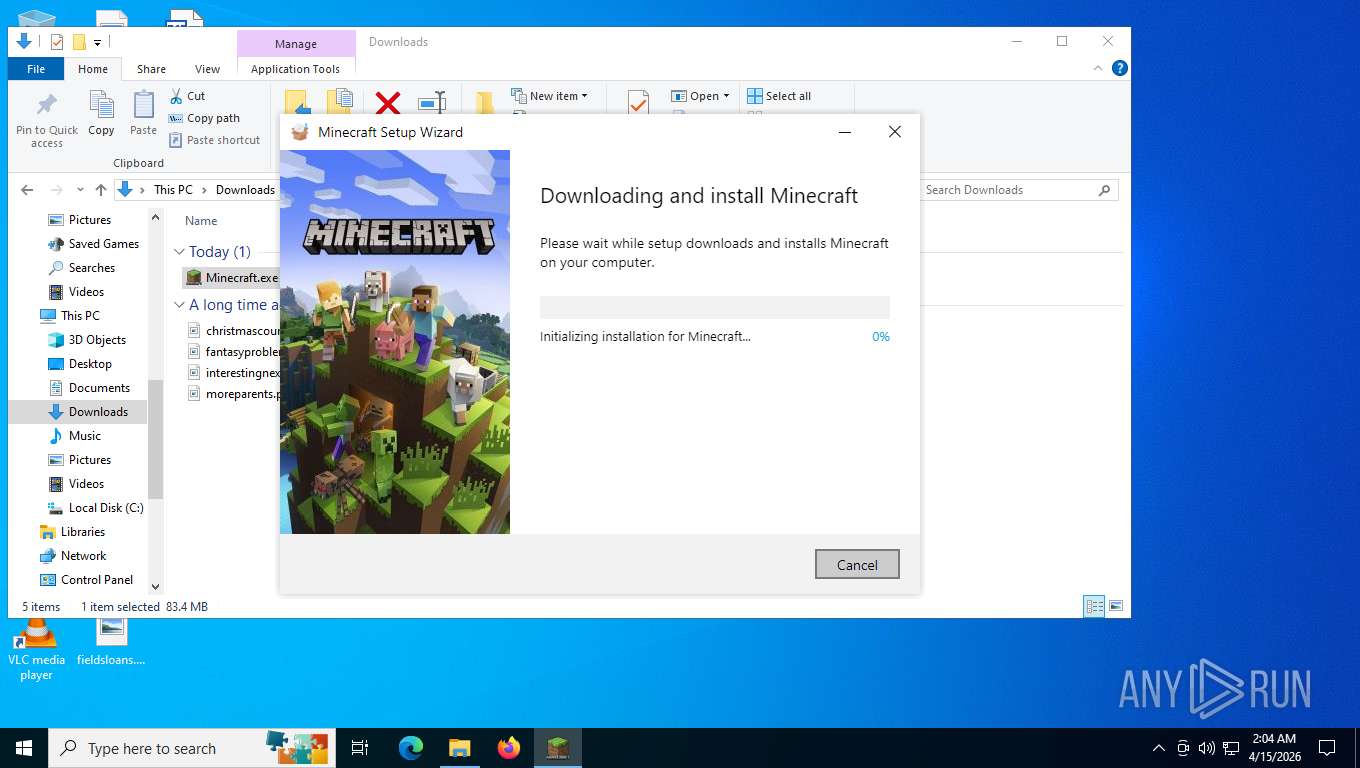
Task: Open the File Explorer Help question mark
Action: click(x=1120, y=68)
